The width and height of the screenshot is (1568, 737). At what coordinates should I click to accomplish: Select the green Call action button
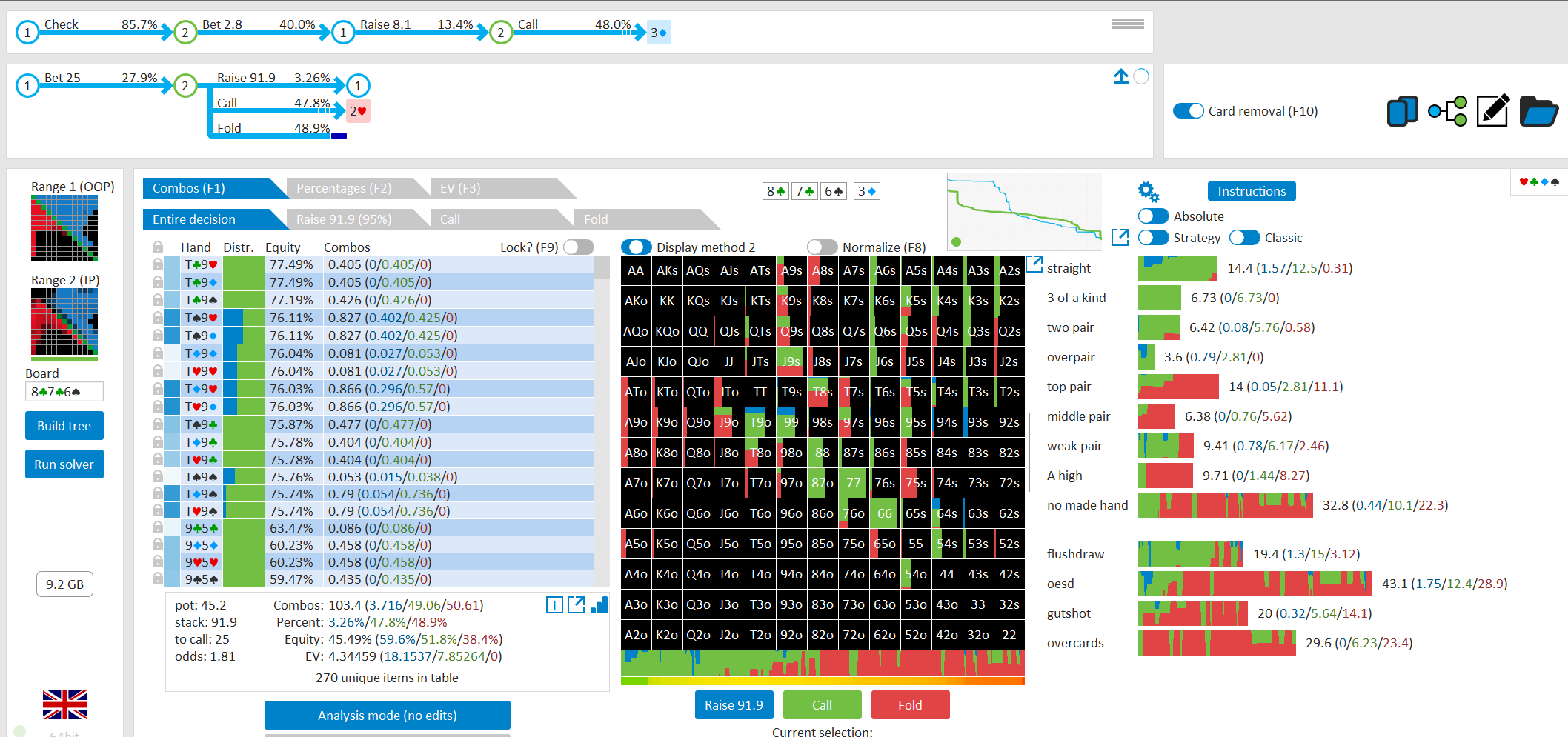click(822, 705)
